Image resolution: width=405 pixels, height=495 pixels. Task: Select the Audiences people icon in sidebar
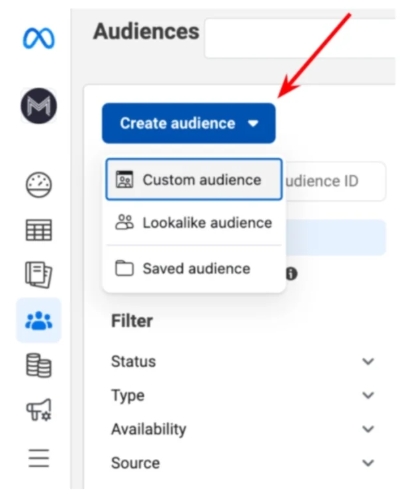[39, 320]
